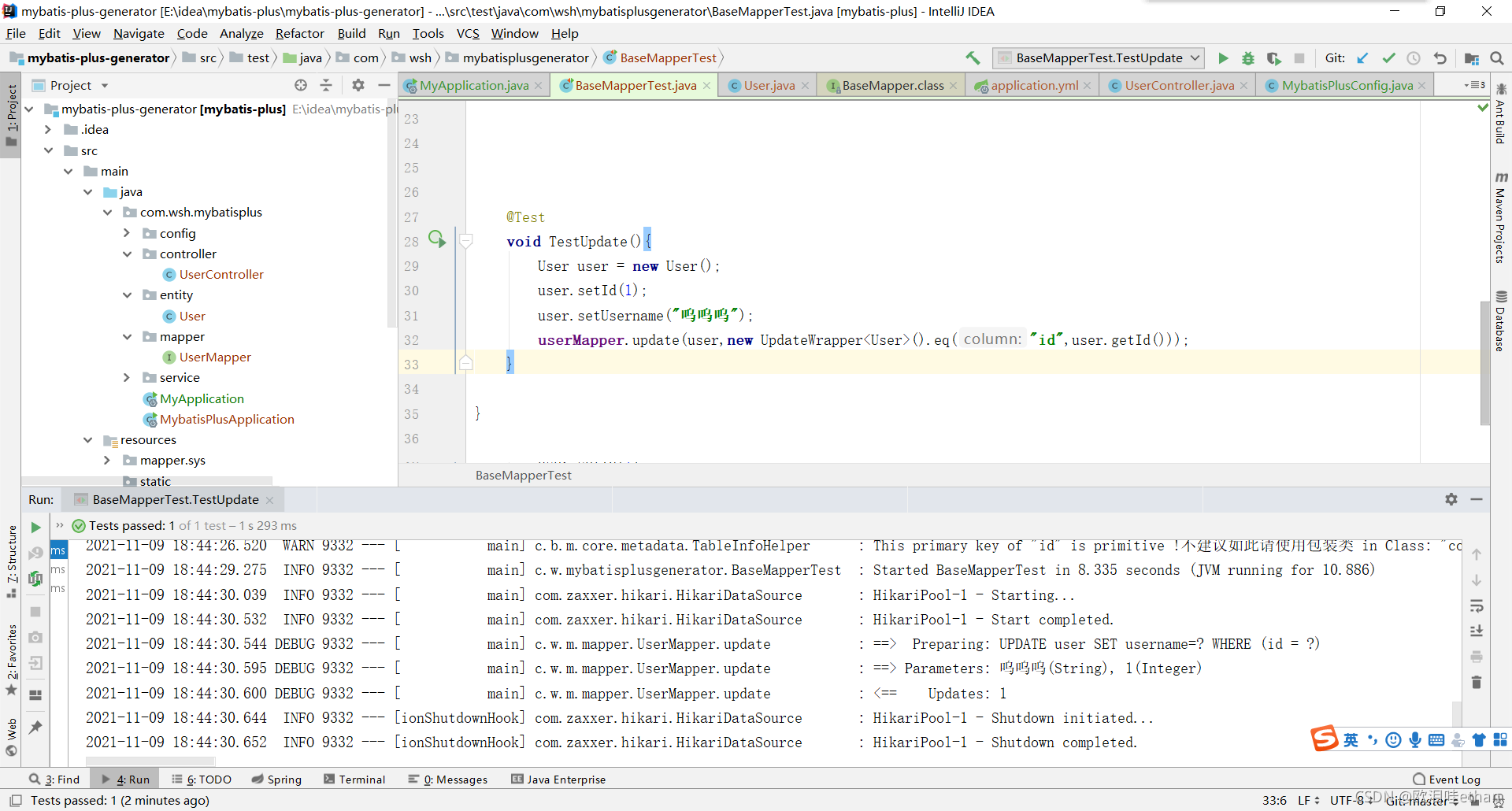Switch to UserController.java tab
Viewport: 1512px width, 811px height.
point(1179,85)
